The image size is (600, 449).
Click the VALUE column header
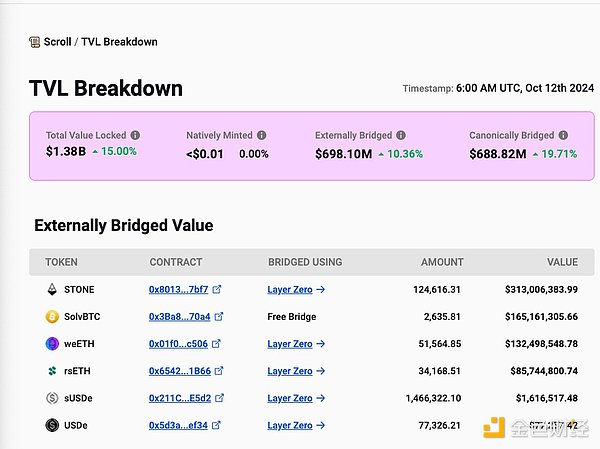[562, 262]
